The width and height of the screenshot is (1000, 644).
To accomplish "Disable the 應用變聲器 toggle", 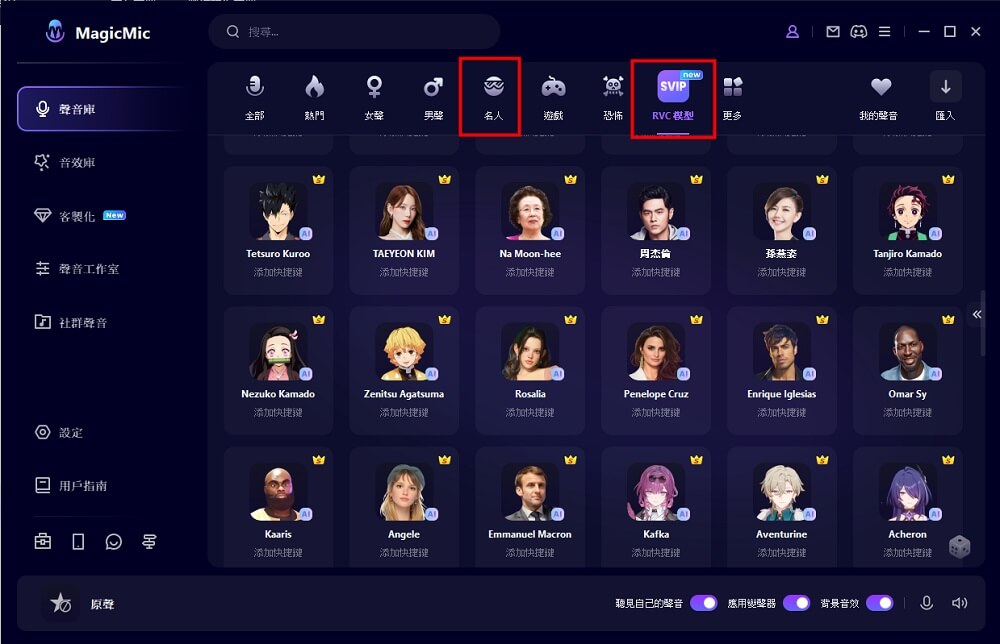I will pyautogui.click(x=797, y=603).
